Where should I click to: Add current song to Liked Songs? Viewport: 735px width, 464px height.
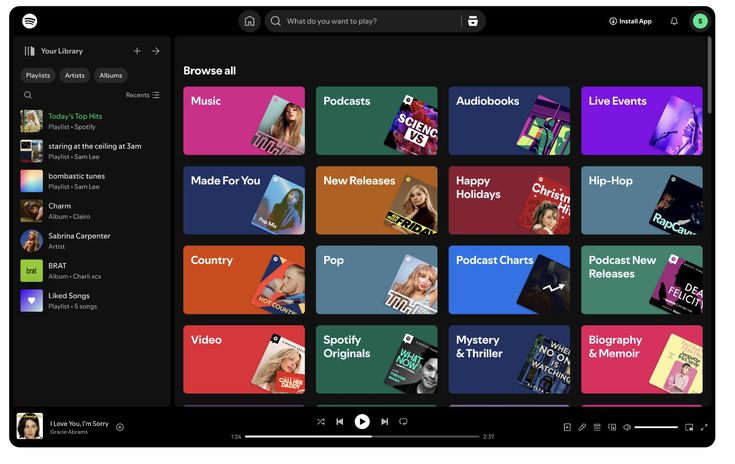[120, 427]
